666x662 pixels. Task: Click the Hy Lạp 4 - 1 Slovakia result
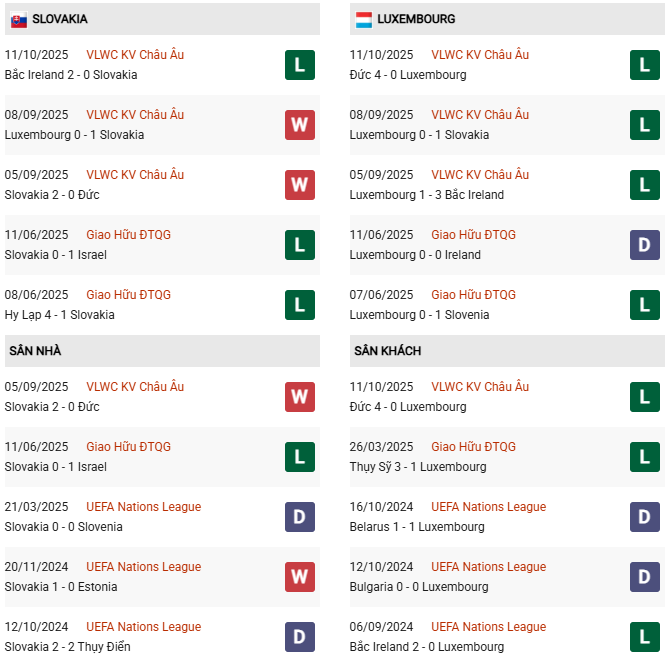click(59, 315)
